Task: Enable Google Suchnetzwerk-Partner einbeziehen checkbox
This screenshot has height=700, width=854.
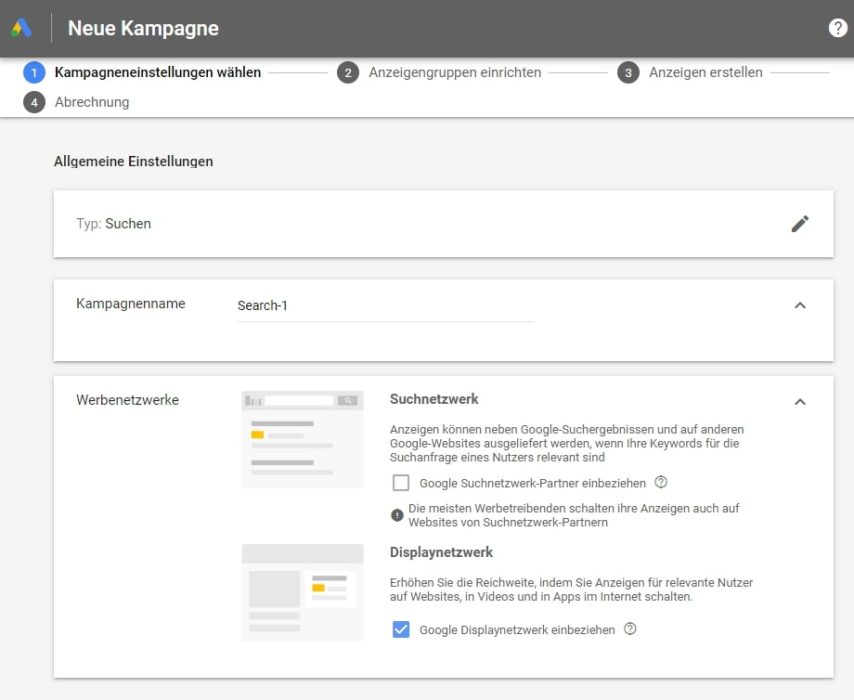Action: click(401, 483)
